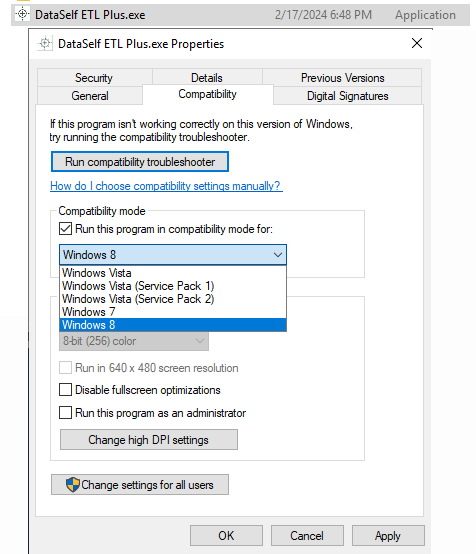
Task: Collapse the Windows 8 compatibility dropdown arrow
Action: (x=278, y=255)
